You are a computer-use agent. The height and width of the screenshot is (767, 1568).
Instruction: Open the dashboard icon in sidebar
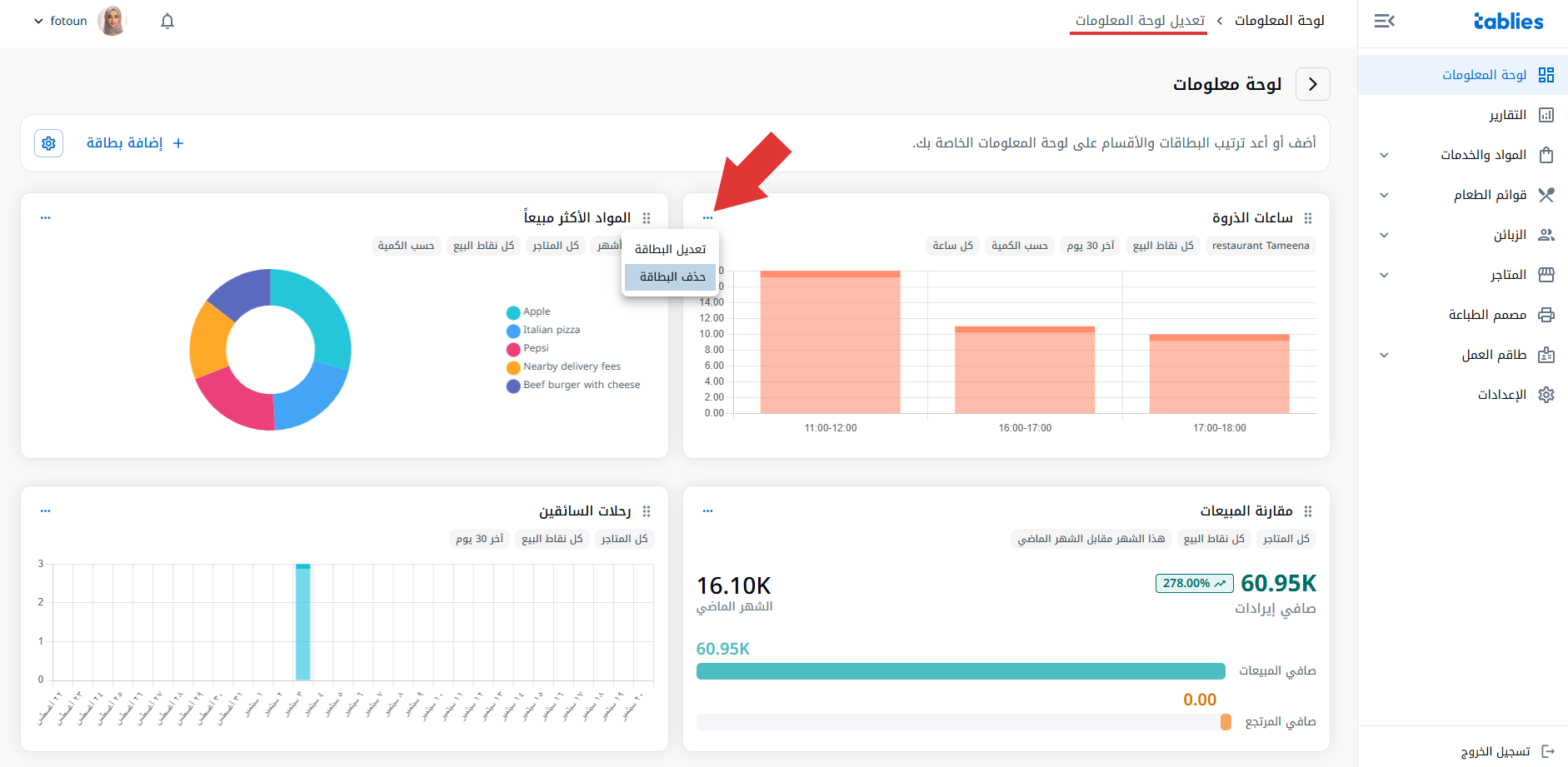(x=1546, y=75)
